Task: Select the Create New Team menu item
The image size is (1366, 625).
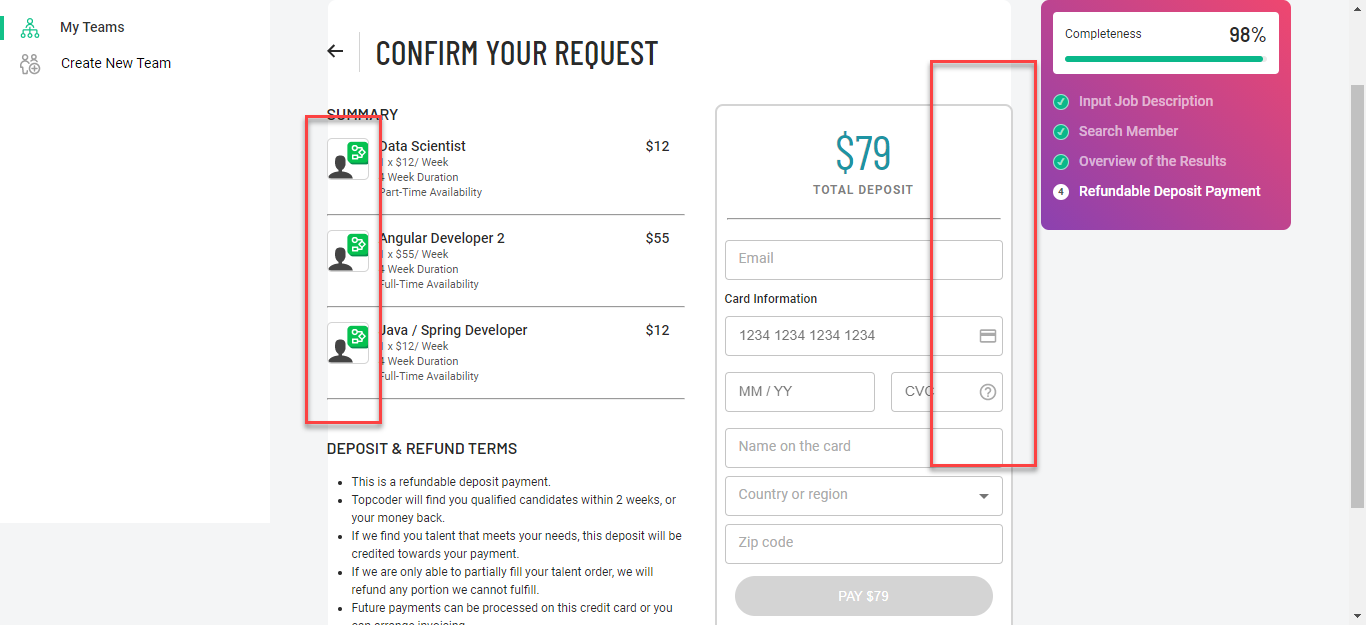Action: pos(116,63)
